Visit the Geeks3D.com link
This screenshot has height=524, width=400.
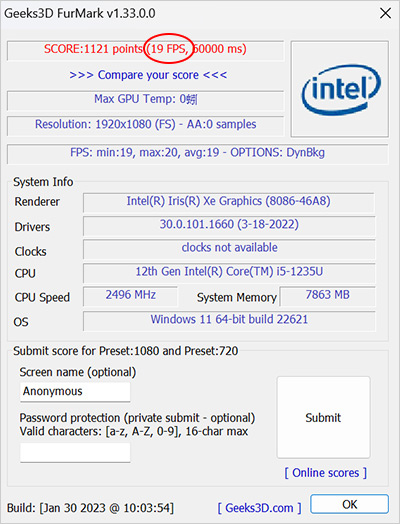click(259, 508)
